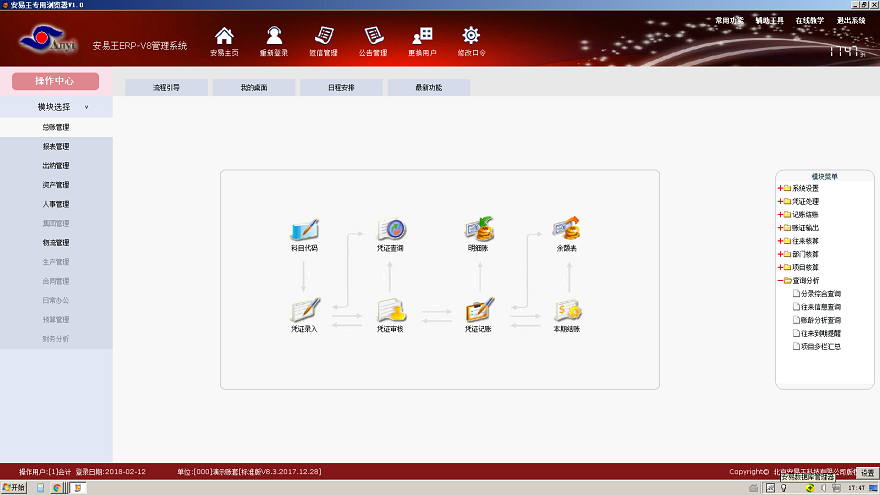Open 公告管理 from the top toolbar

[x=373, y=36]
